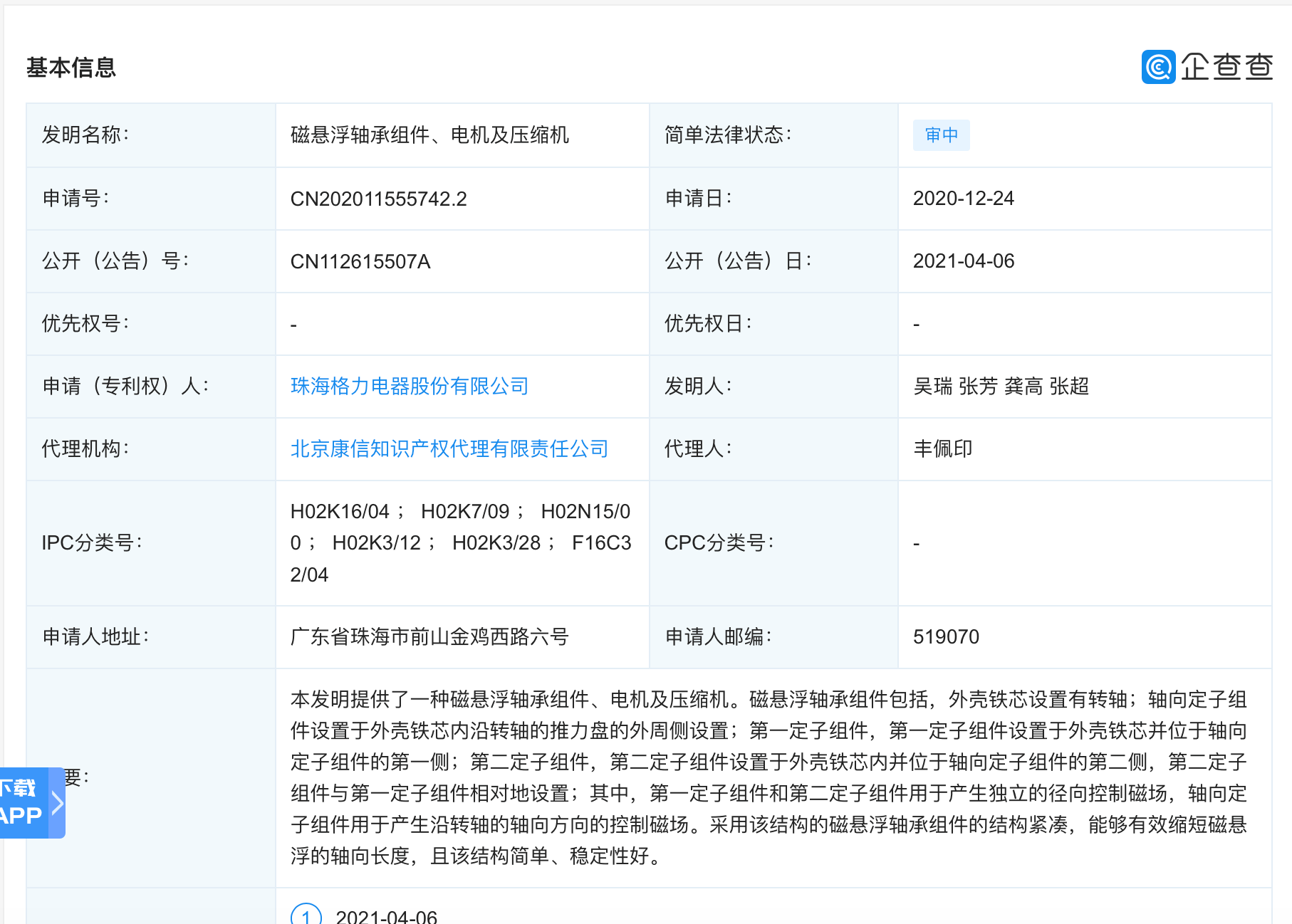
Task: Click the postal code 519070
Action: (x=947, y=637)
